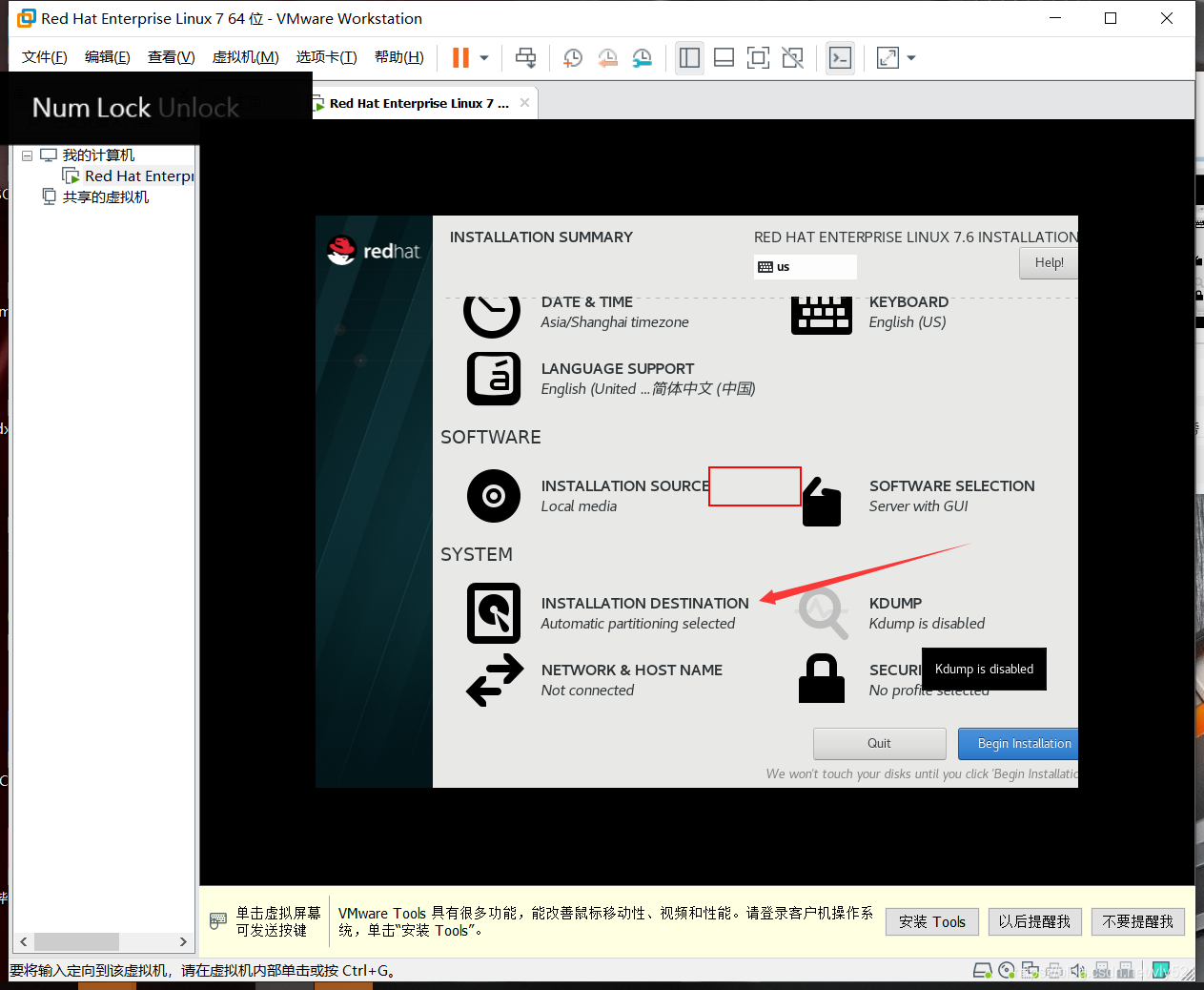Click CD/DVD drive status bar icon
This screenshot has width=1204, height=990.
point(1007,971)
